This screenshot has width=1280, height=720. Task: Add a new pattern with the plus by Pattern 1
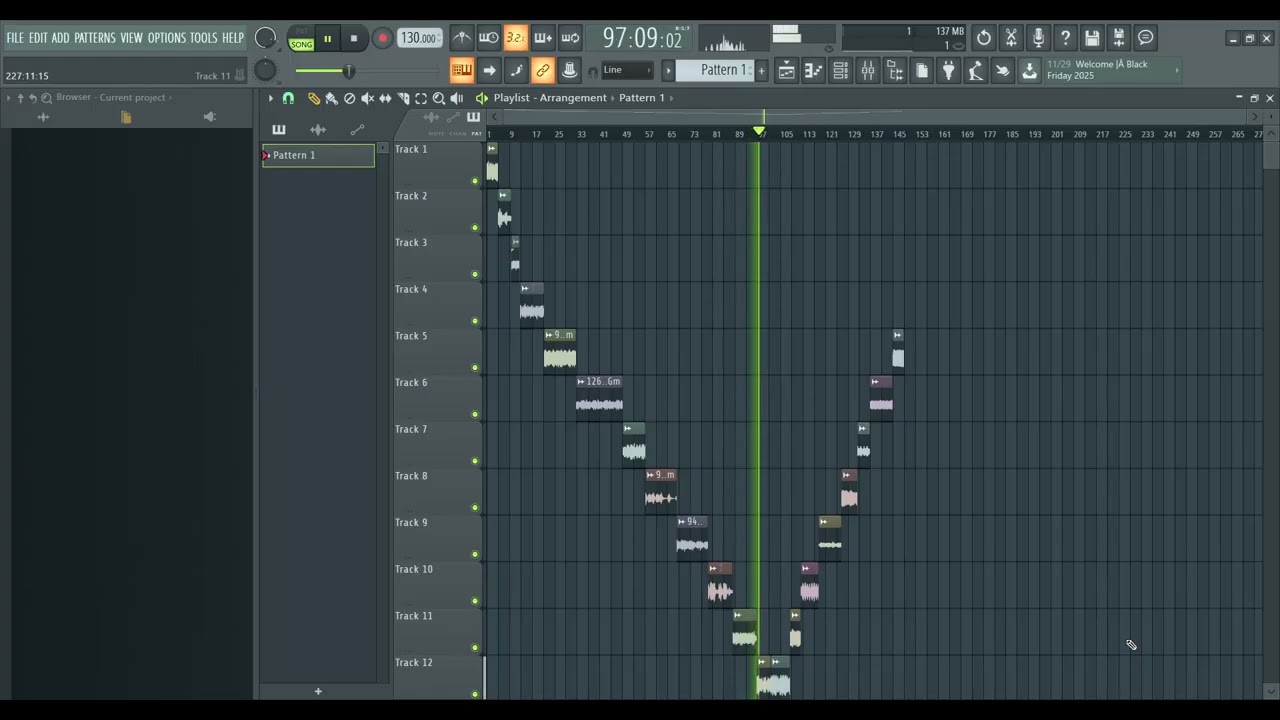(761, 70)
